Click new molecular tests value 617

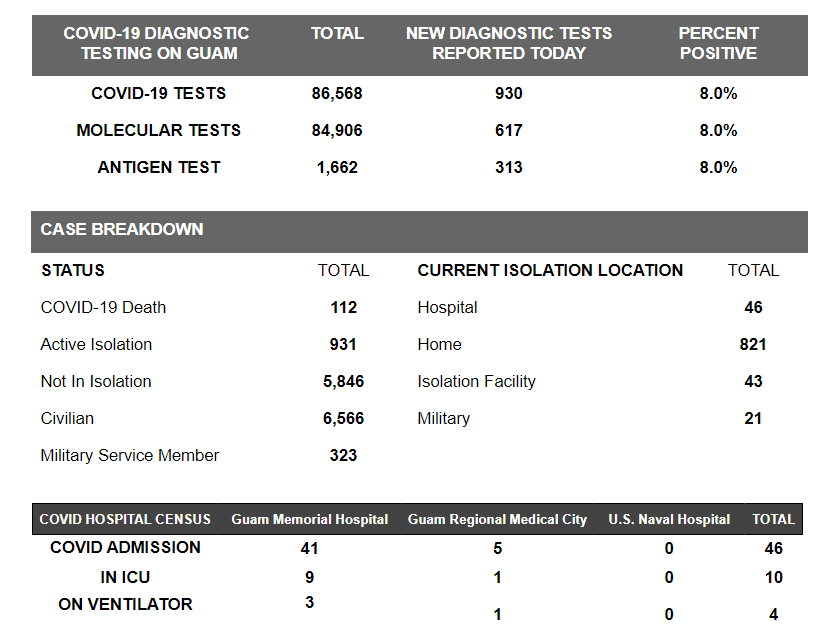[x=509, y=130]
